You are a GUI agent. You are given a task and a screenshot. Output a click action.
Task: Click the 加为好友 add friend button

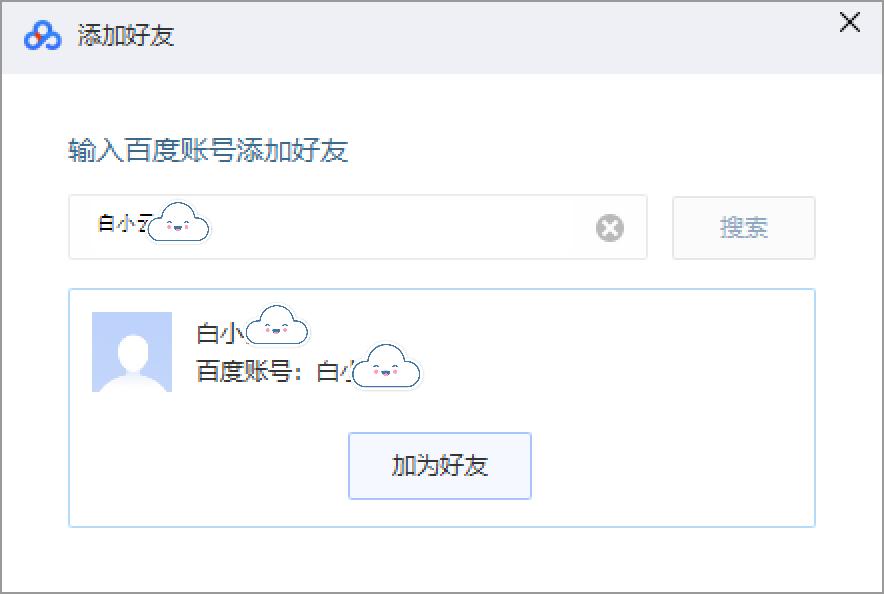tap(439, 466)
